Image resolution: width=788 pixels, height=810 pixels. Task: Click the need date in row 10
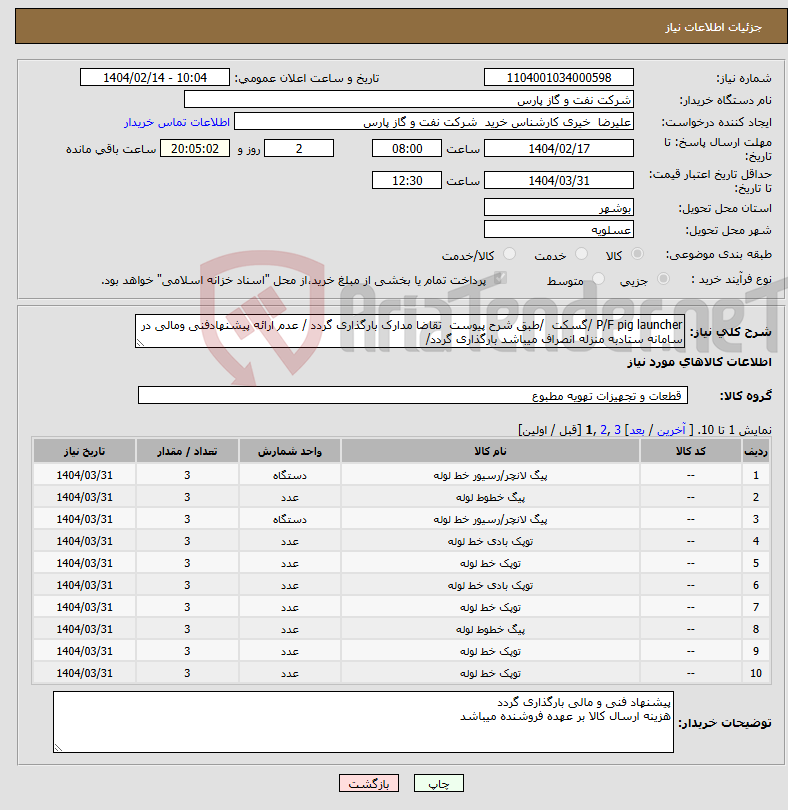tap(84, 673)
